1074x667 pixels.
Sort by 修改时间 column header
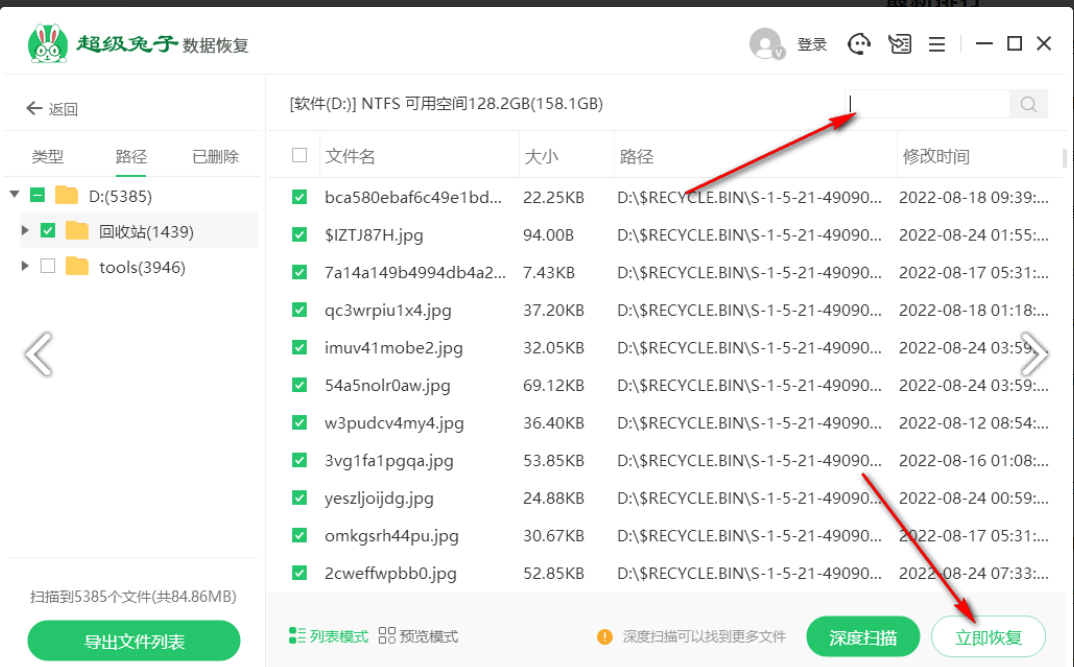(936, 156)
